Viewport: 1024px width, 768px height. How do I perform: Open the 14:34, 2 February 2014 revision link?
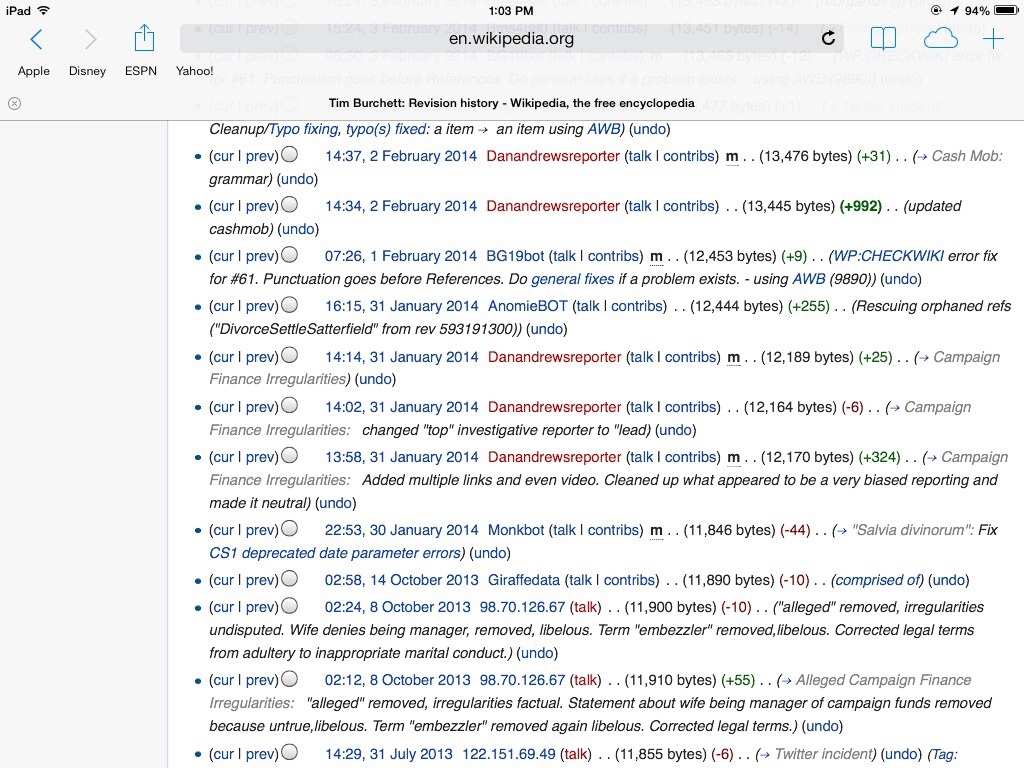[x=401, y=206]
